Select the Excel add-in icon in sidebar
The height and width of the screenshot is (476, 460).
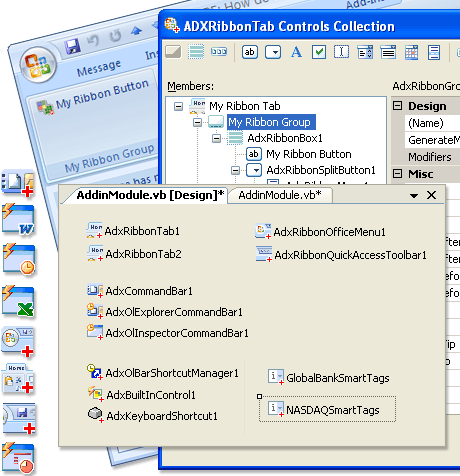point(18,301)
